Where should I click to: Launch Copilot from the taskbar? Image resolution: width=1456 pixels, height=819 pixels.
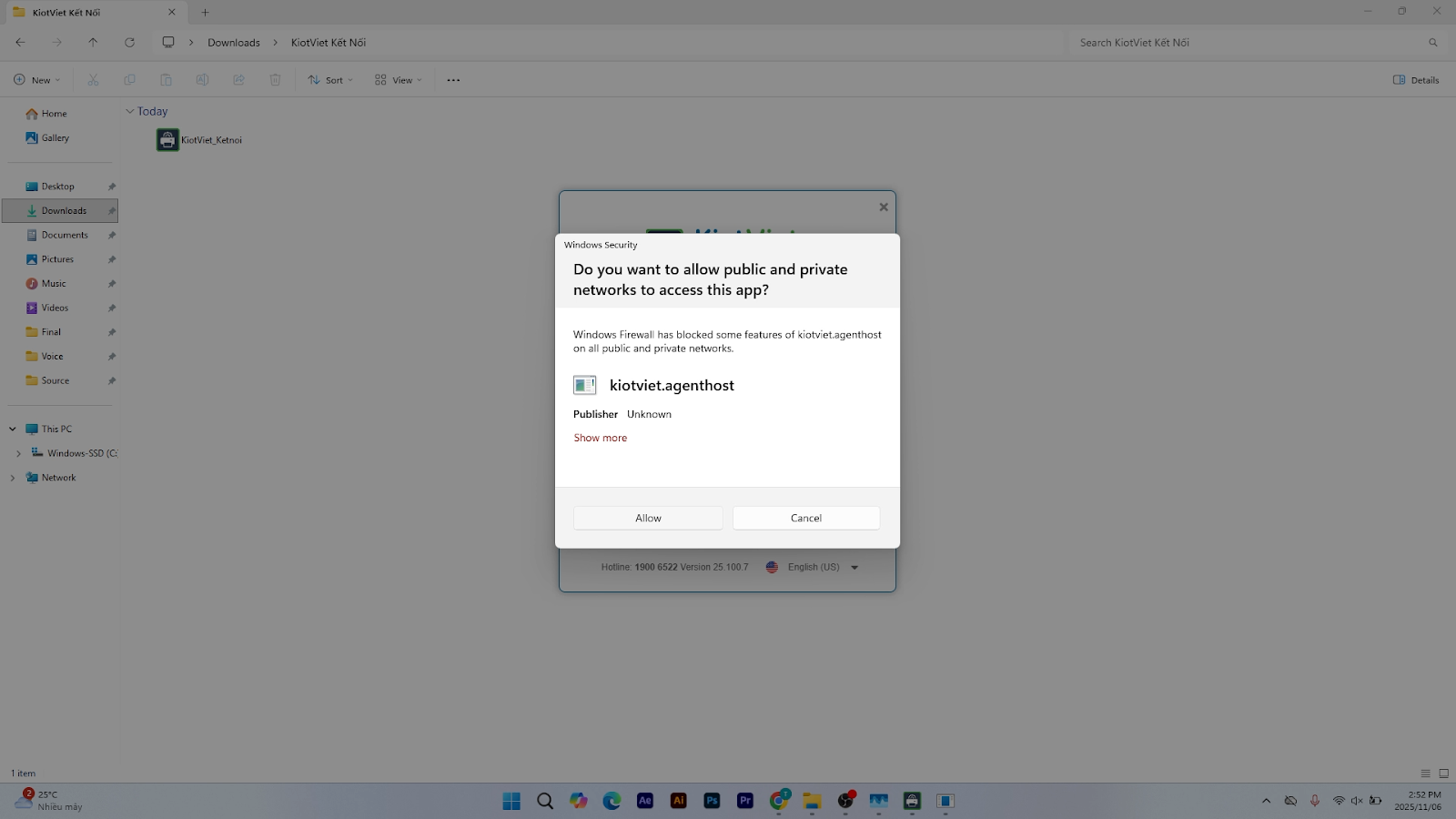point(579,801)
